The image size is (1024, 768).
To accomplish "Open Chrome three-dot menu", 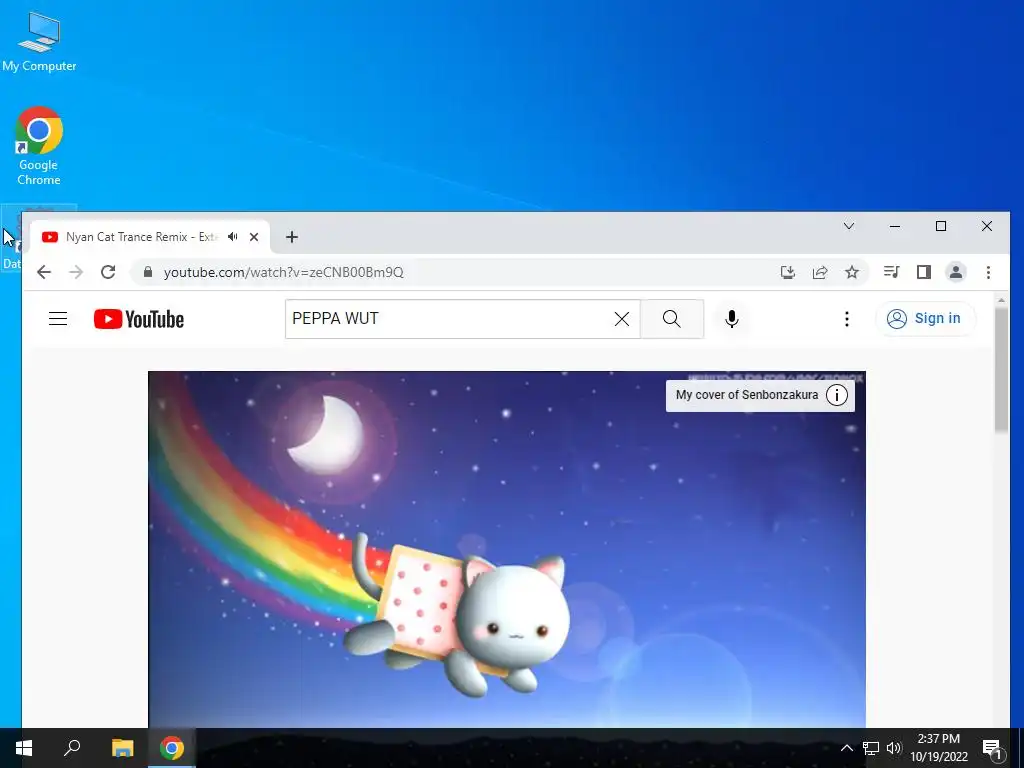I will (x=988, y=272).
